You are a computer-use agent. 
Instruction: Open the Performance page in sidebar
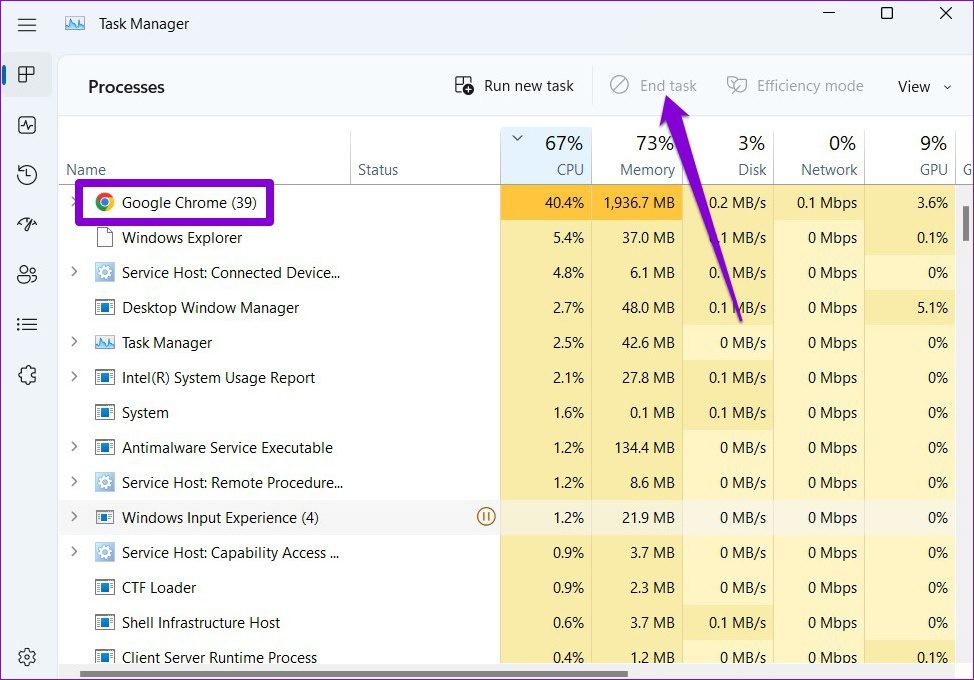(x=27, y=125)
